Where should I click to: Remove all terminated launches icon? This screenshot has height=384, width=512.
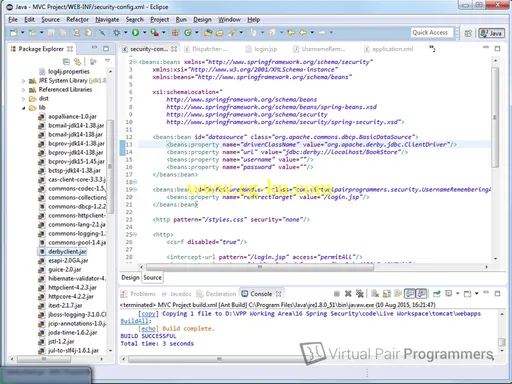coord(359,294)
